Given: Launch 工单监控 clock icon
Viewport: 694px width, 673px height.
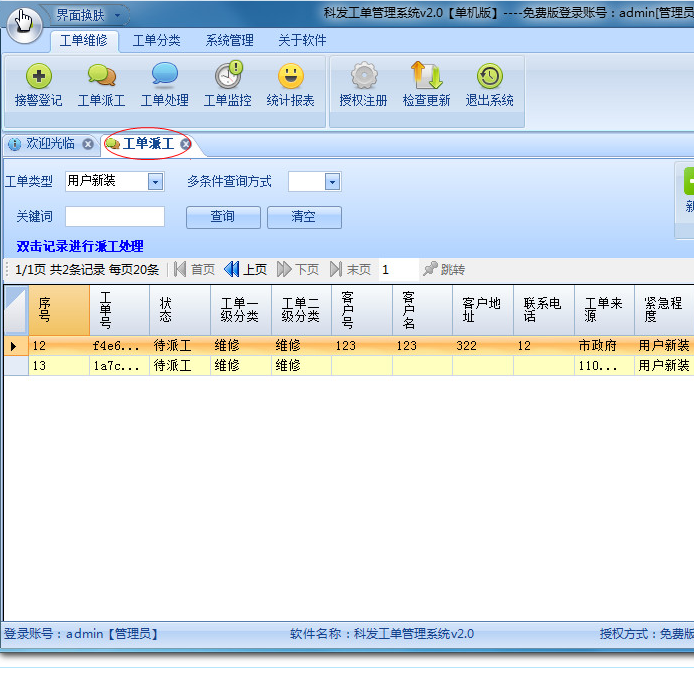Looking at the screenshot, I should [x=228, y=77].
